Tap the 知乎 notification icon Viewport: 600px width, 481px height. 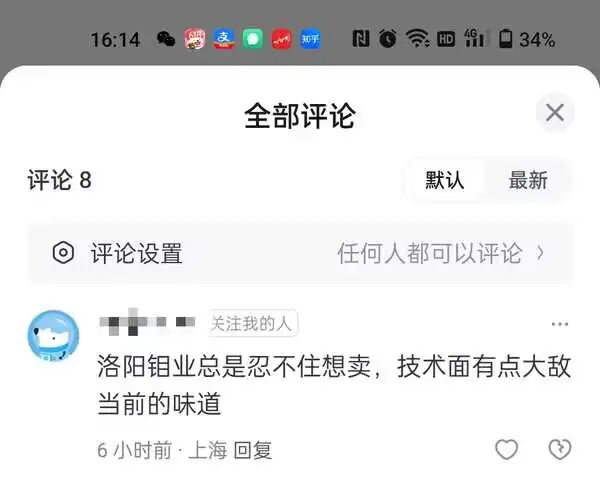pyautogui.click(x=310, y=39)
